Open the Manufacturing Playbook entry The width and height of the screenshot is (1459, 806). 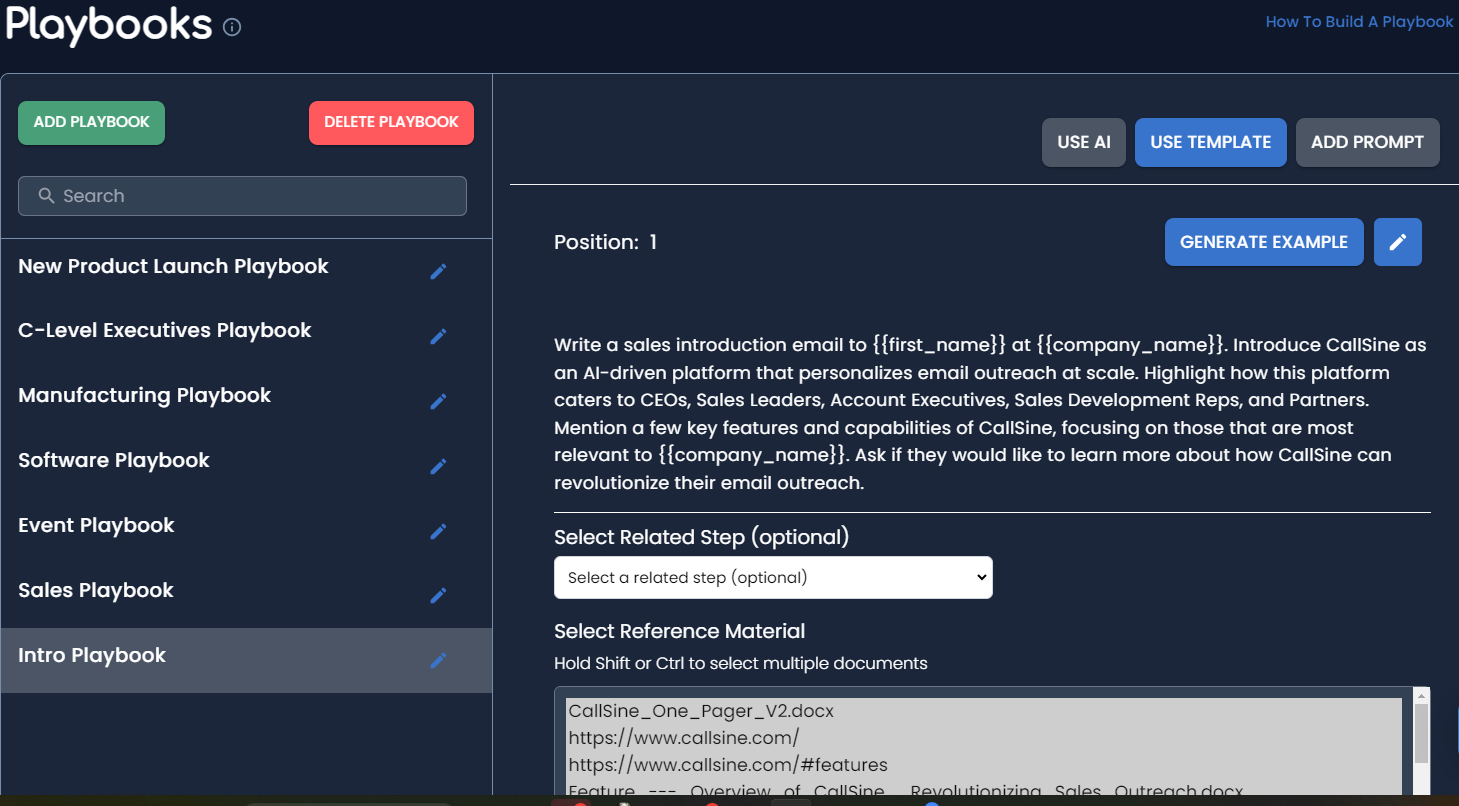(144, 395)
